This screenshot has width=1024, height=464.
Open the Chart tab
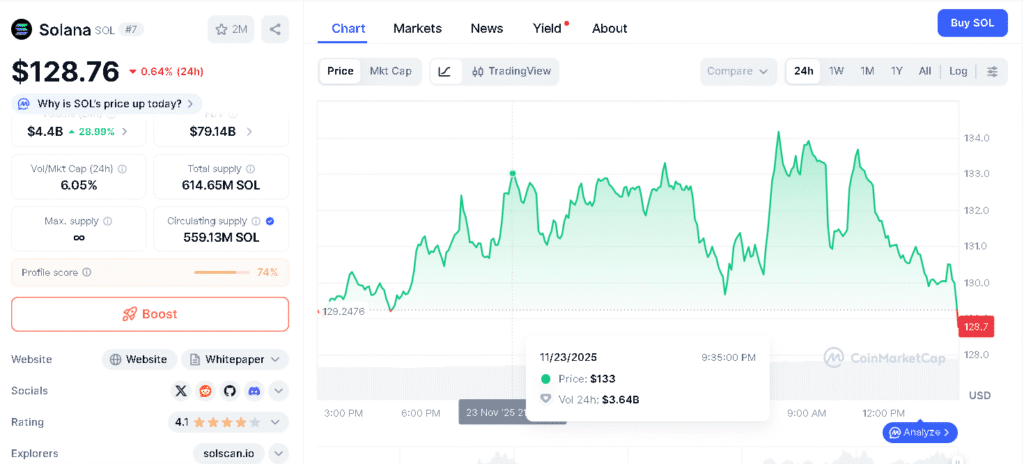point(348,29)
